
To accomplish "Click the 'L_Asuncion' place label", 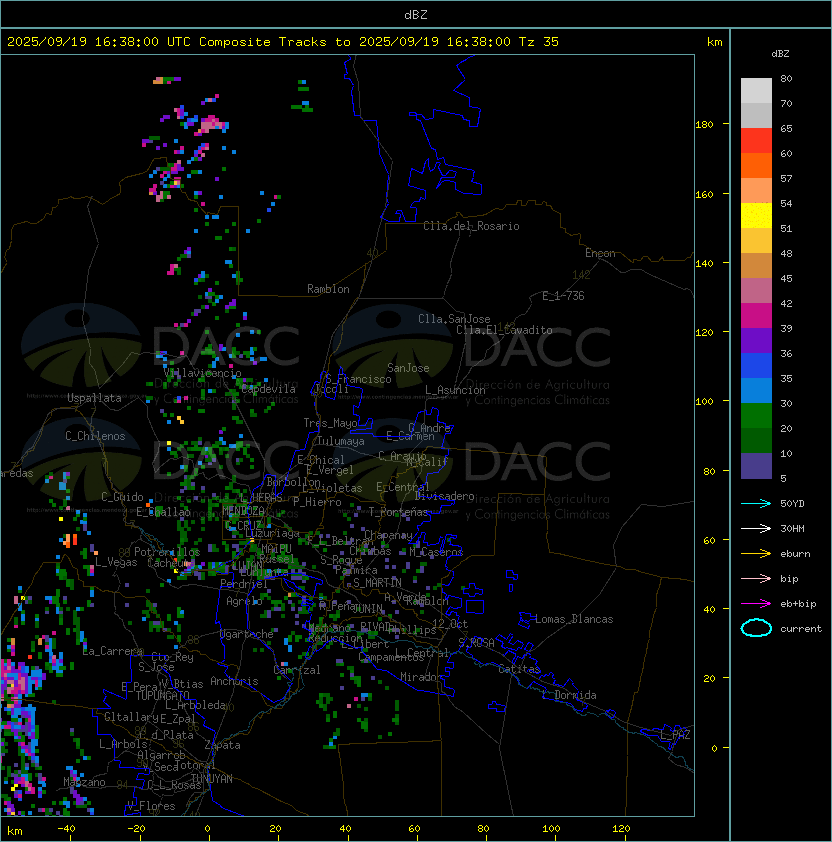I will (455, 390).
